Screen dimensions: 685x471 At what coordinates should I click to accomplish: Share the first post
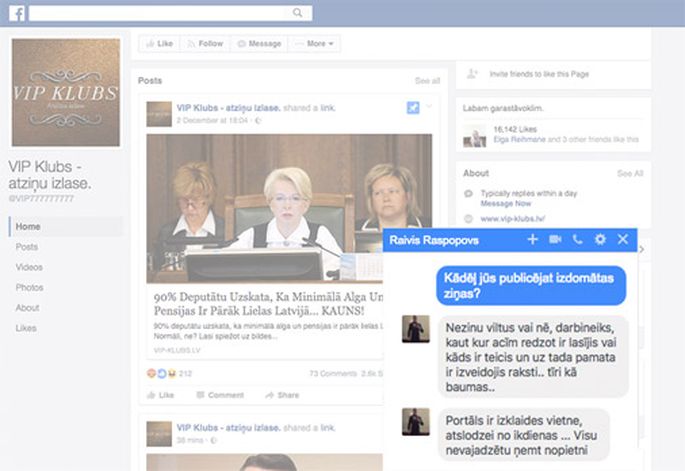pos(282,395)
